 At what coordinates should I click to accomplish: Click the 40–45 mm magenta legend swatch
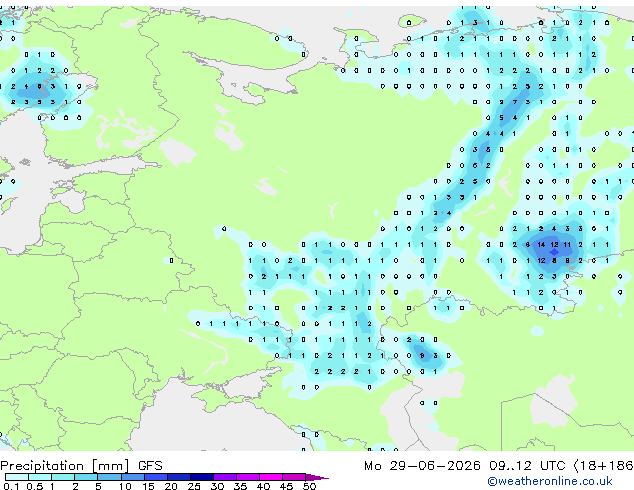[x=271, y=477]
